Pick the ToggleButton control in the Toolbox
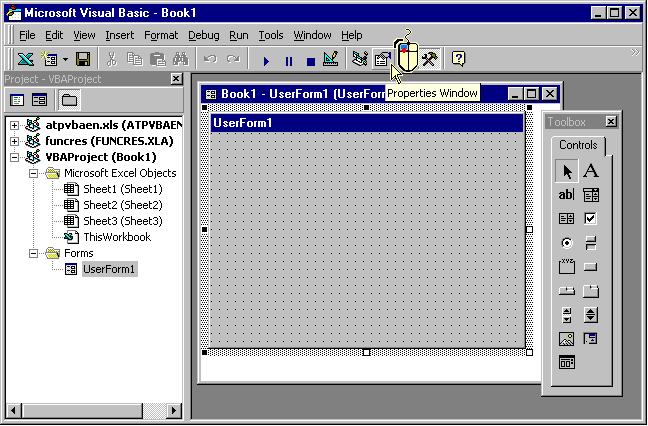Image resolution: width=648 pixels, height=426 pixels. click(591, 243)
